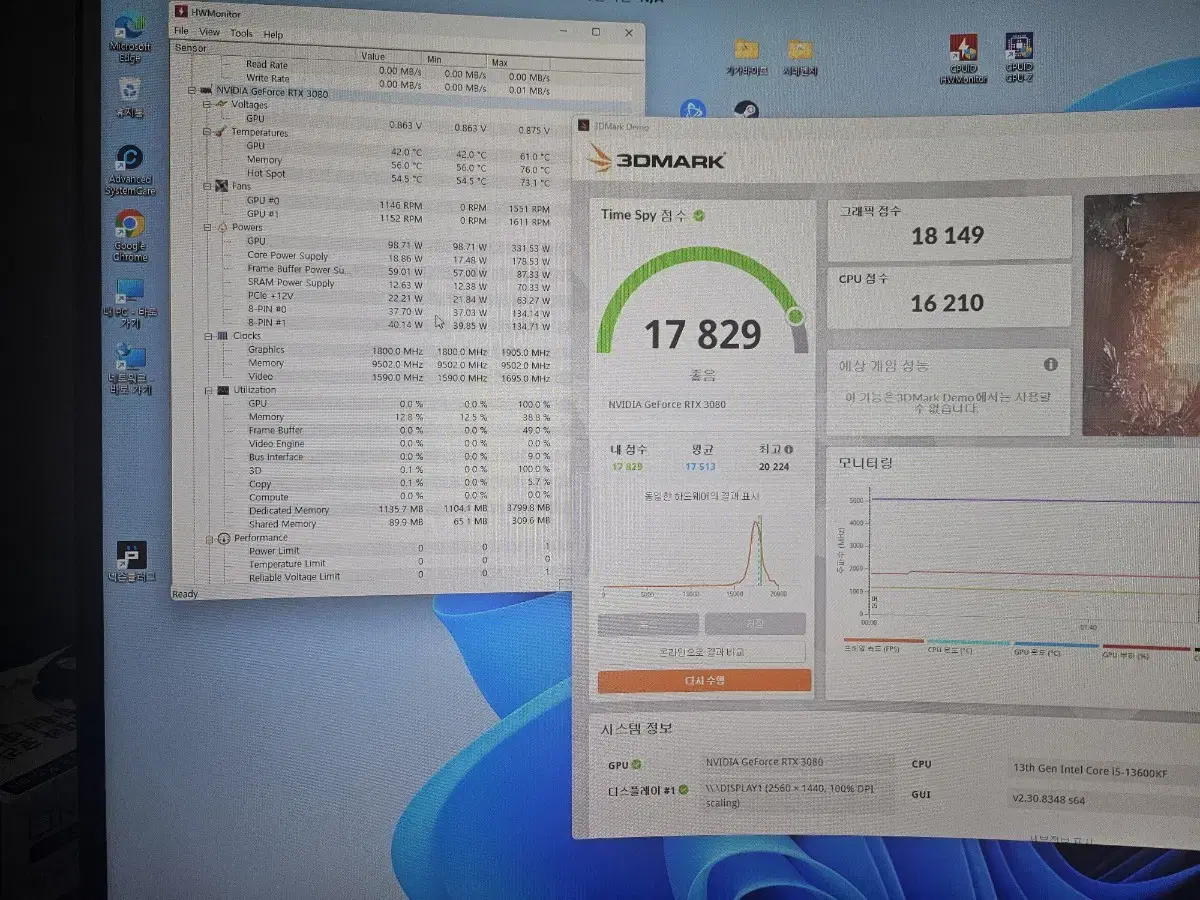Collapse the Performance tree node
1200x900 pixels.
[208, 538]
